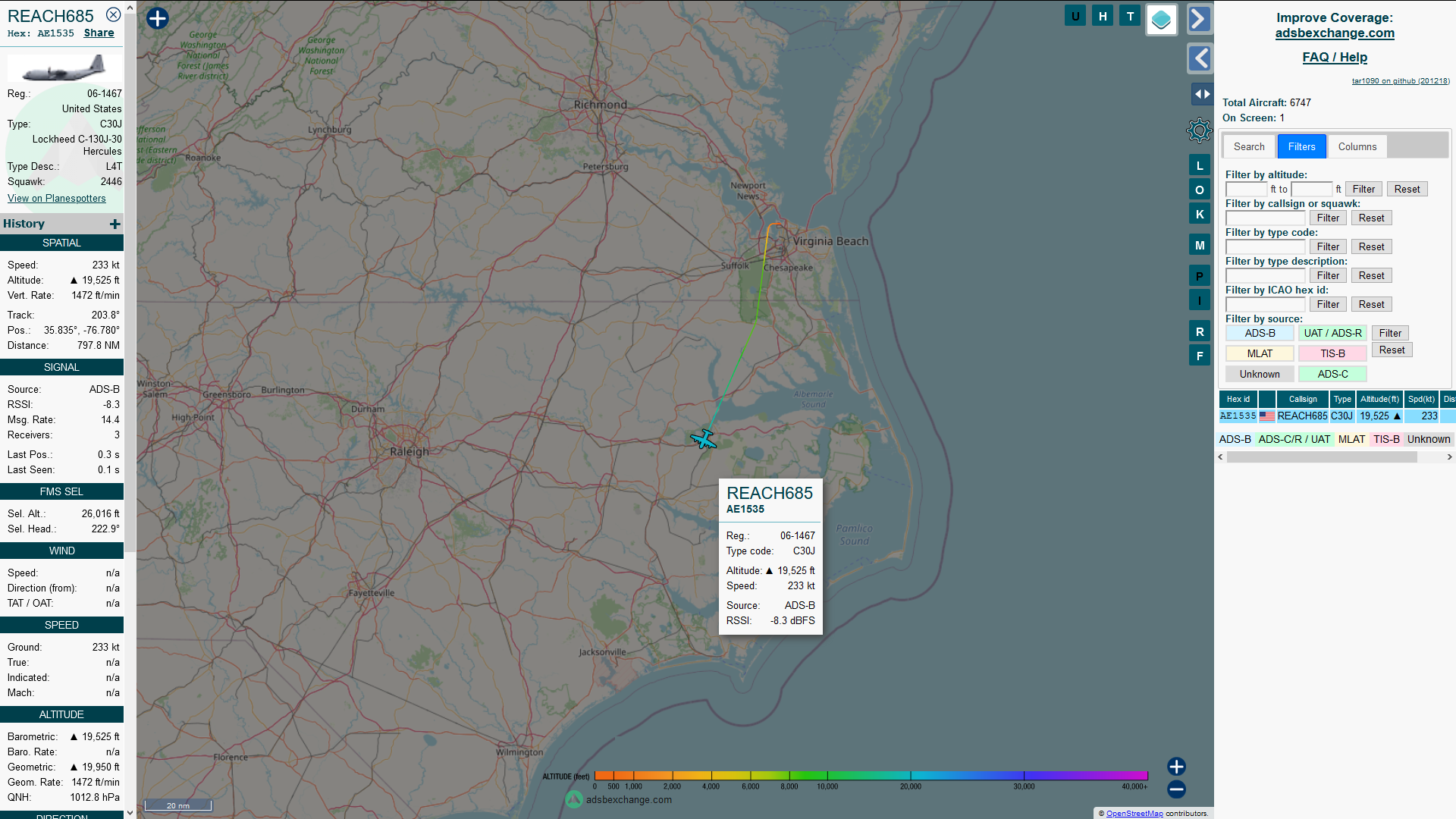Reset the ICAO hex id filter
The image size is (1456, 819).
(1371, 305)
